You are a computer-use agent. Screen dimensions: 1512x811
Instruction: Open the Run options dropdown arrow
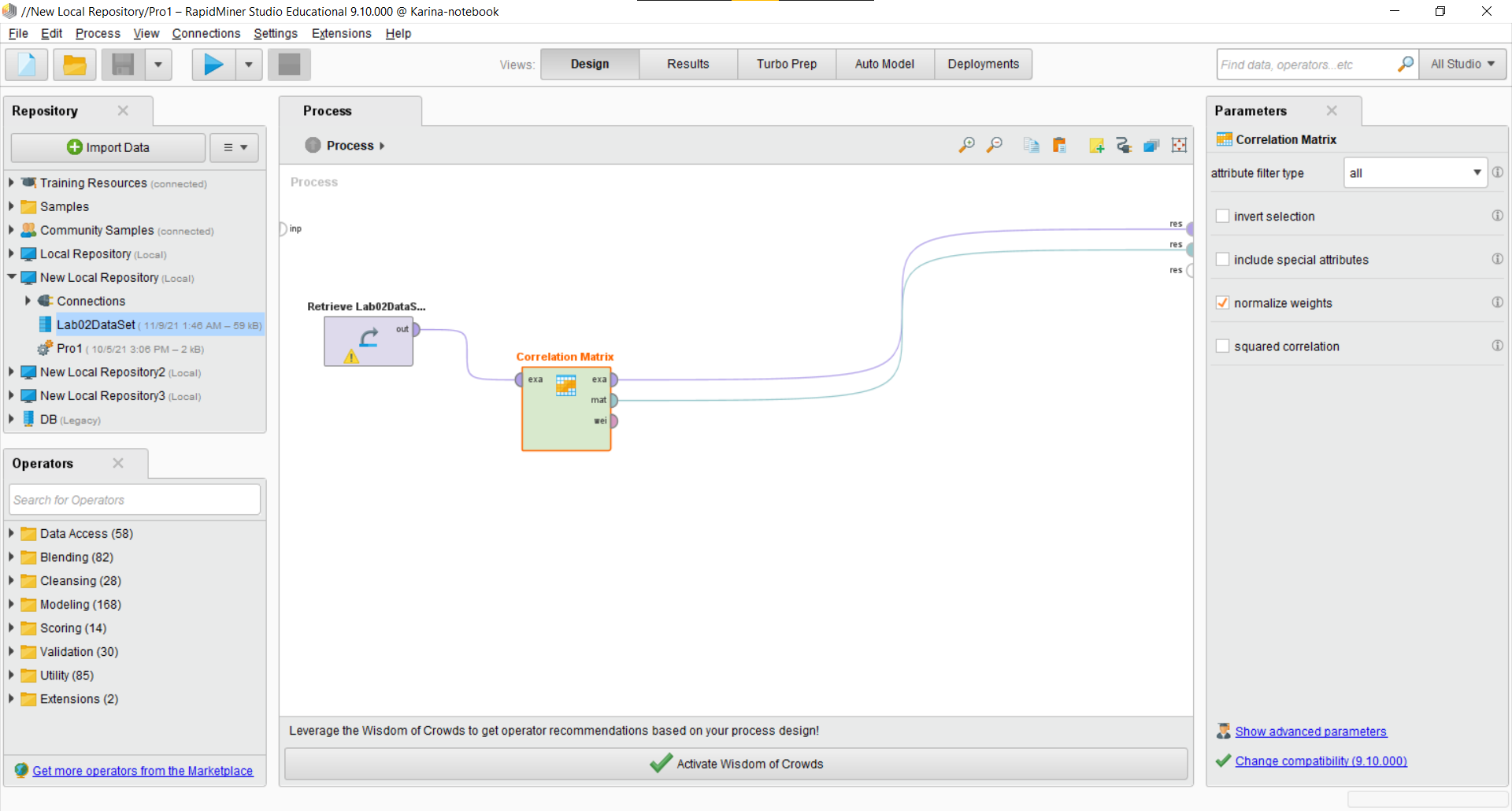pyautogui.click(x=249, y=64)
